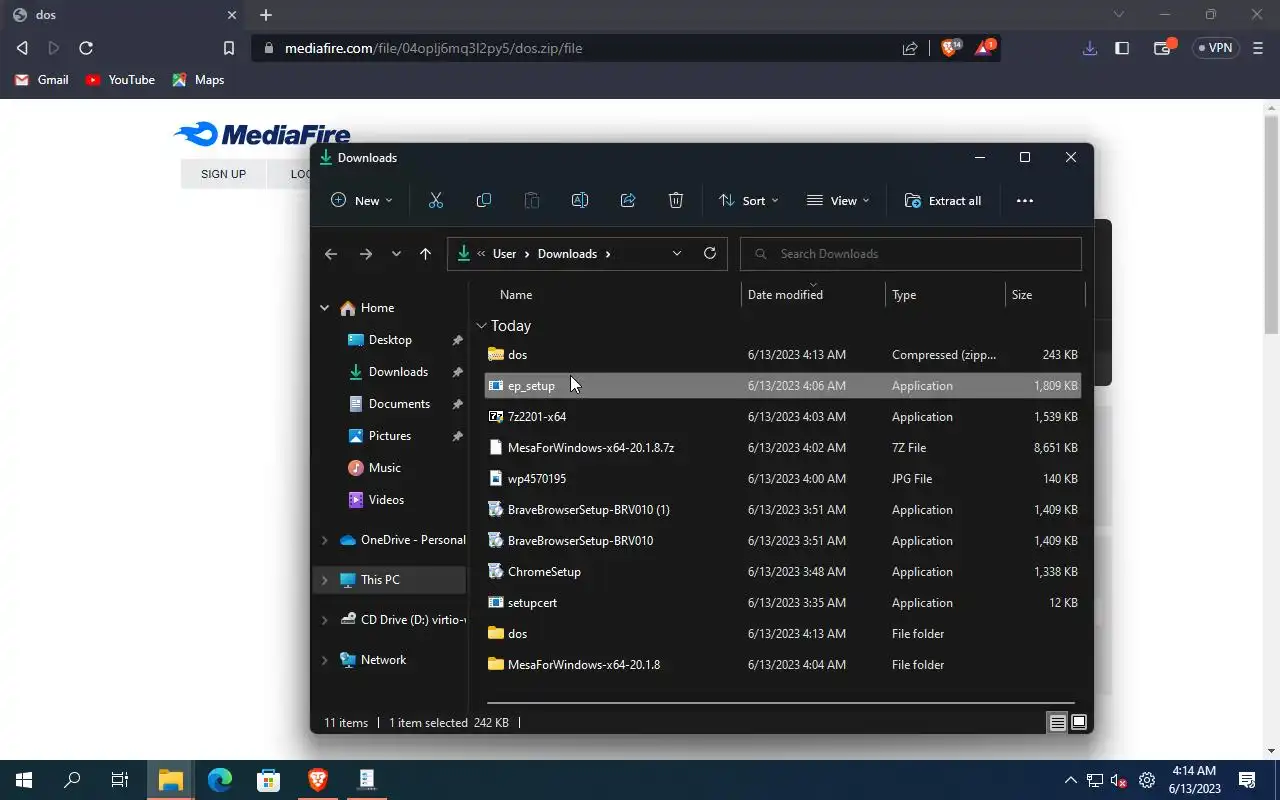Open Microsoft Store from taskbar
The width and height of the screenshot is (1280, 800).
click(269, 779)
